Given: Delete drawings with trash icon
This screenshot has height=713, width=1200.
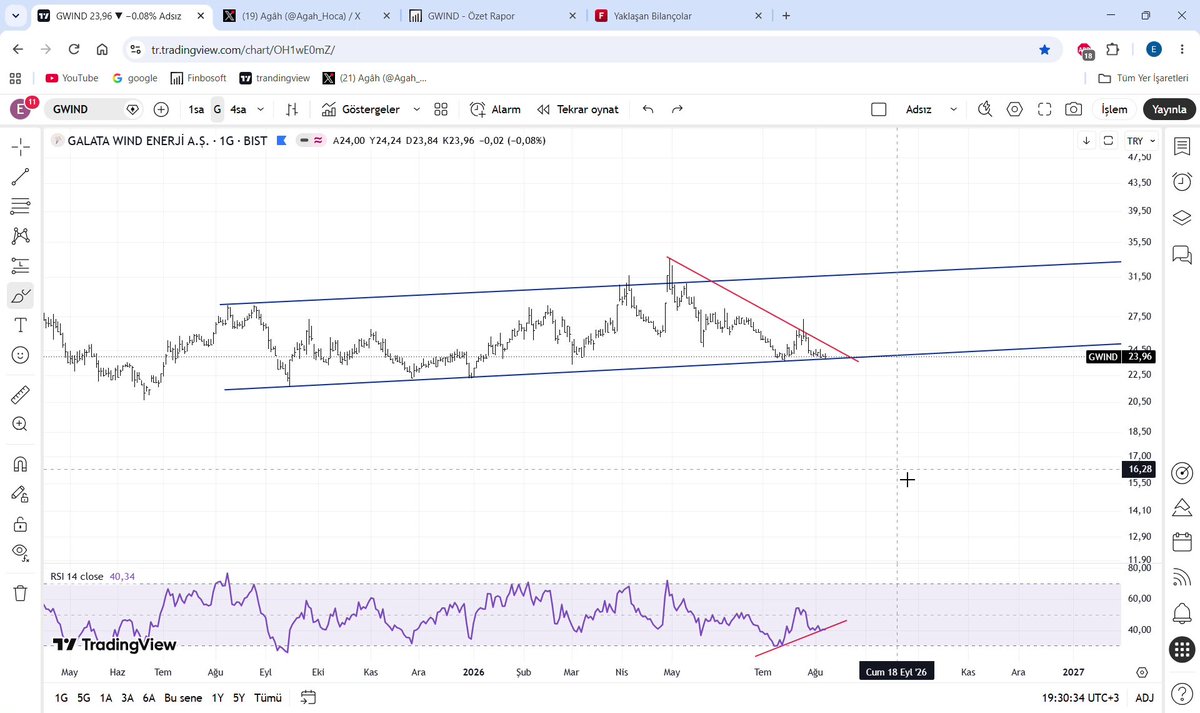Looking at the screenshot, I should click(20, 593).
